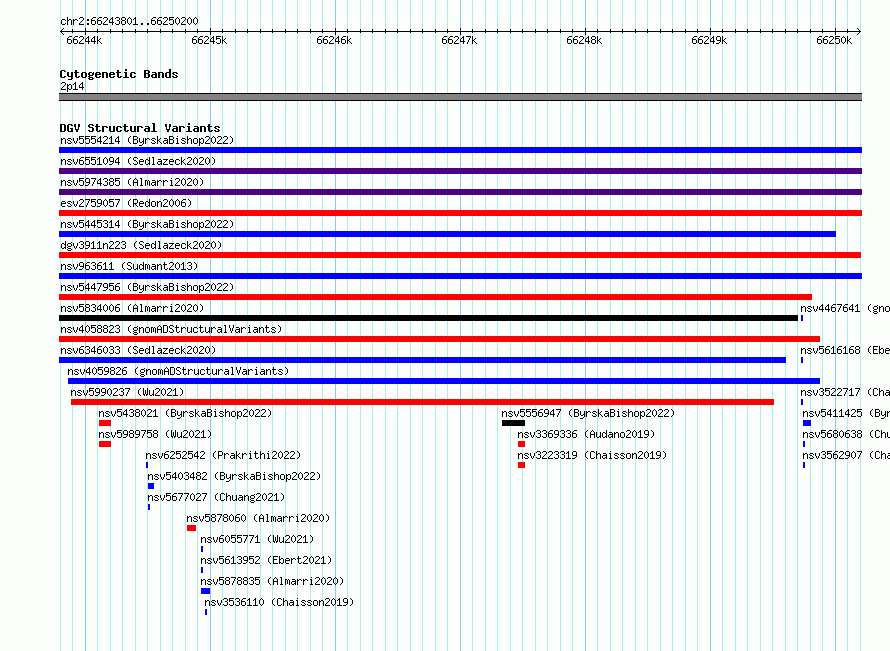This screenshot has height=651, width=890.
Task: Click nsv4059826 (gnomADStructuralVariants) label
Action: pyautogui.click(x=178, y=371)
